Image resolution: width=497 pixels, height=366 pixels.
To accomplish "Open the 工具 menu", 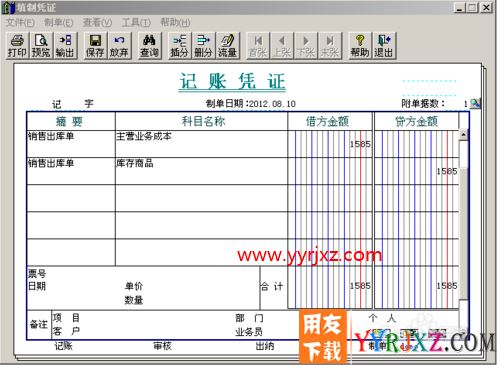I will click(x=136, y=23).
